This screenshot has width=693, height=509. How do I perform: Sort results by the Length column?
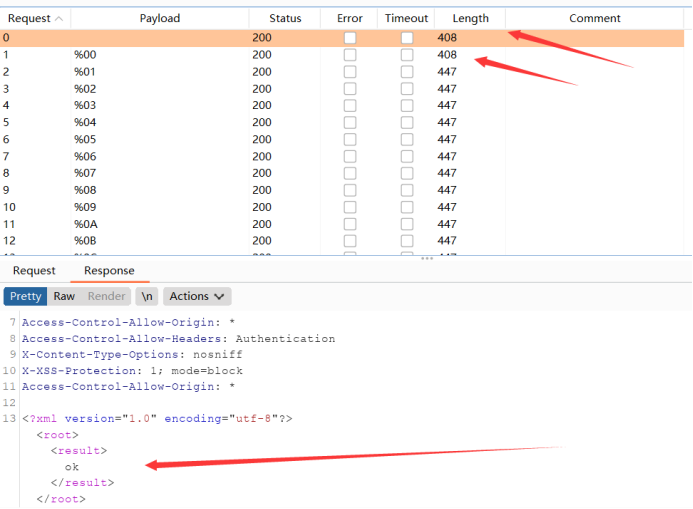470,18
